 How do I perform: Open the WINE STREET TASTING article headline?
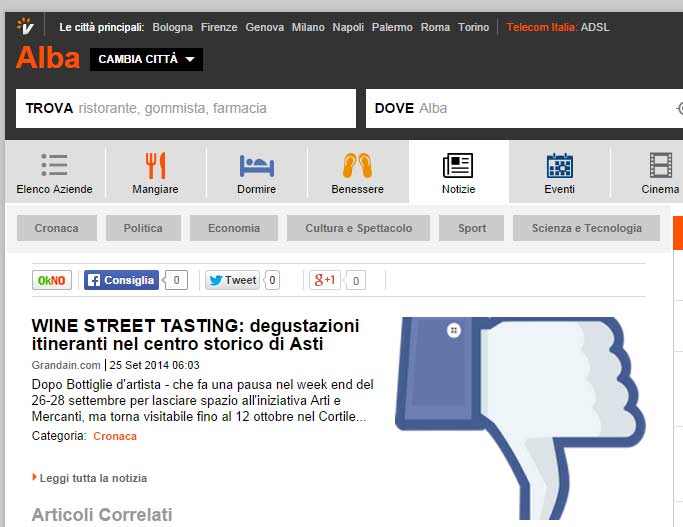tap(195, 334)
